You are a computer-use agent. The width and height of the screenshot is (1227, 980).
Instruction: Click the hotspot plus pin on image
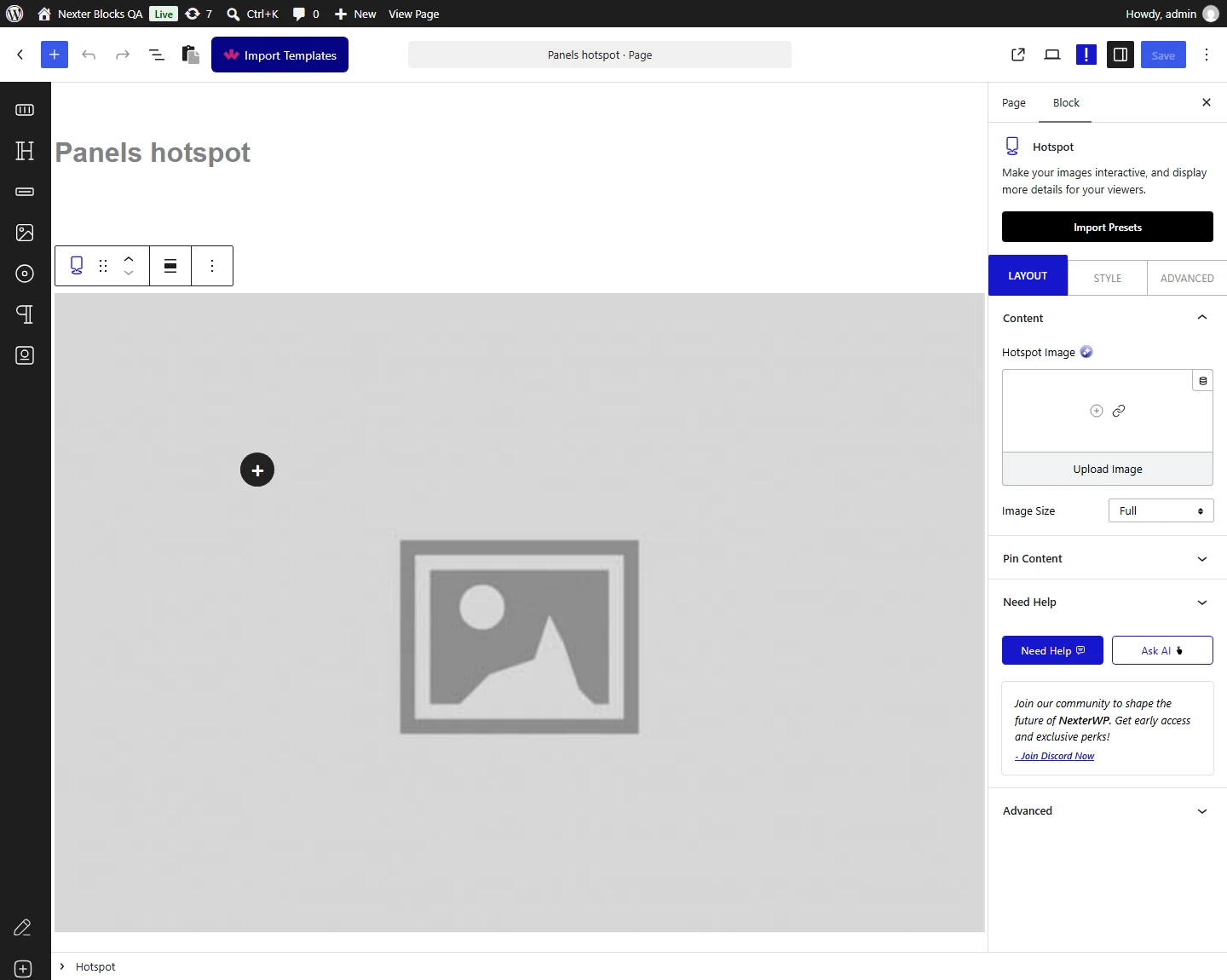257,470
